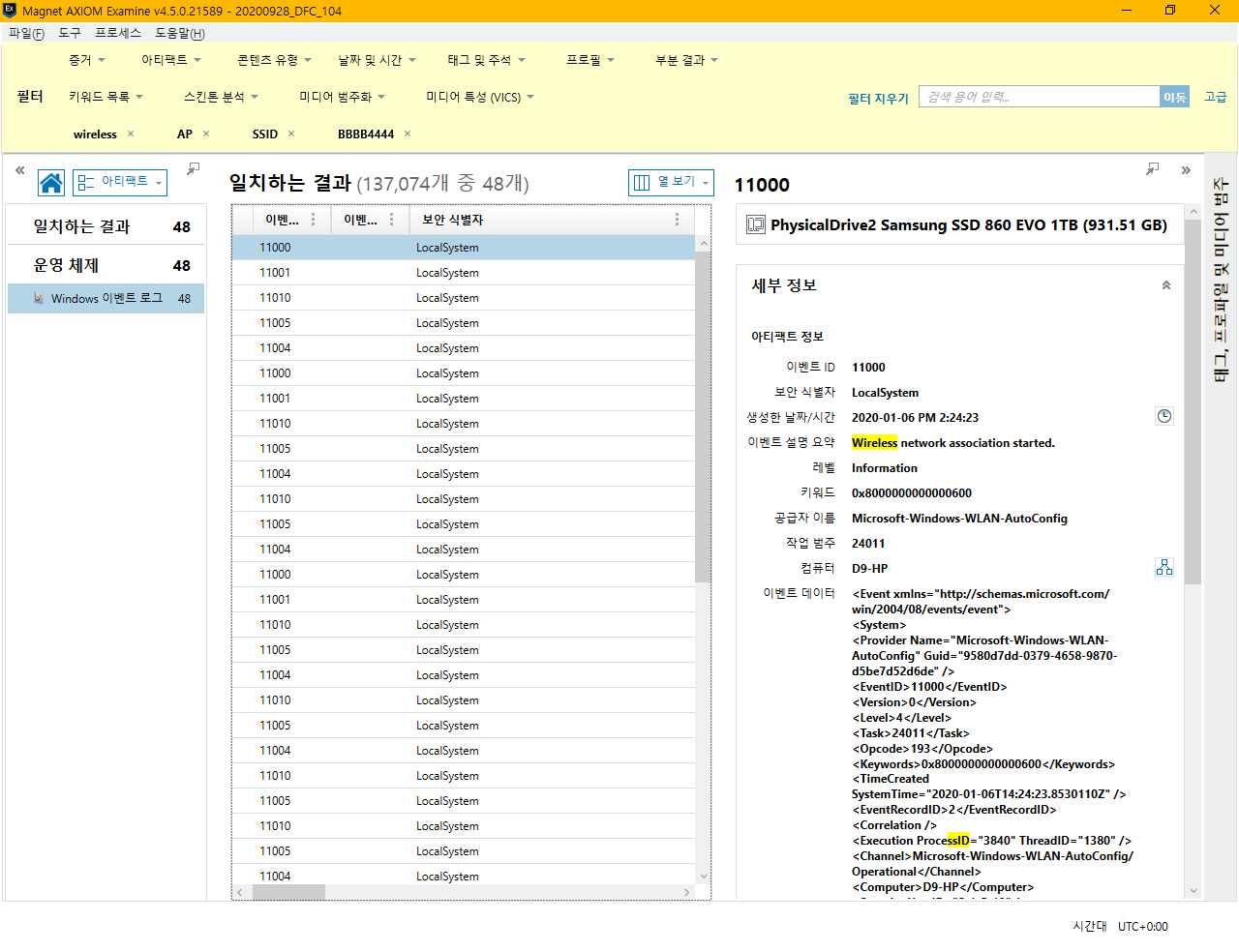Expand the 스킨톤 분석 filter

221,97
